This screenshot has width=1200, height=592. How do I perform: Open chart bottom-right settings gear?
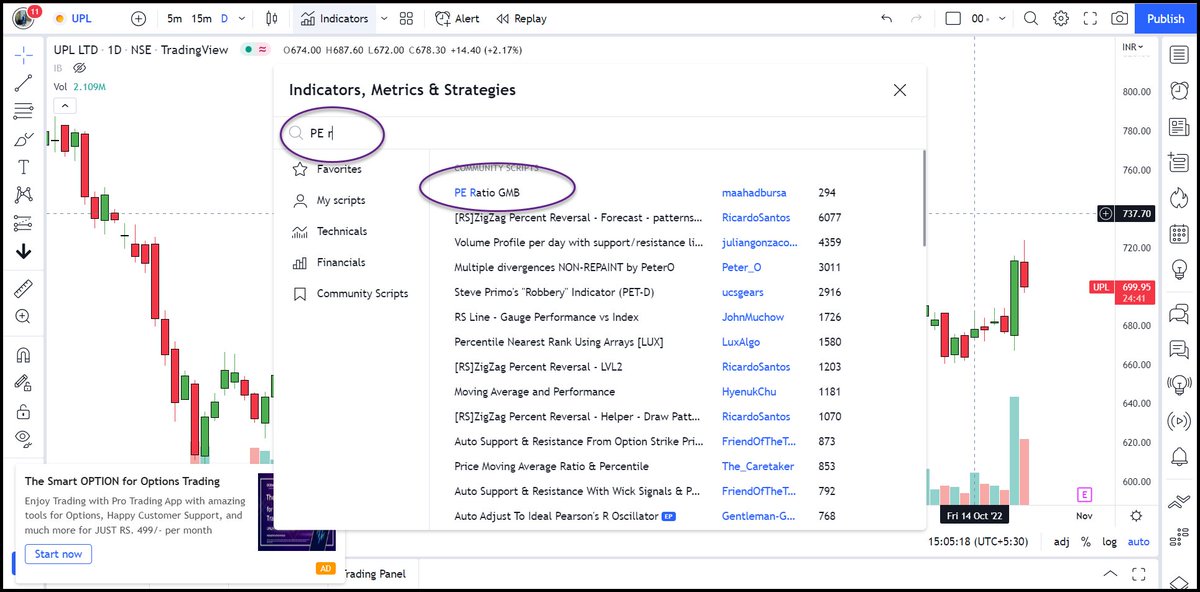[x=1136, y=516]
